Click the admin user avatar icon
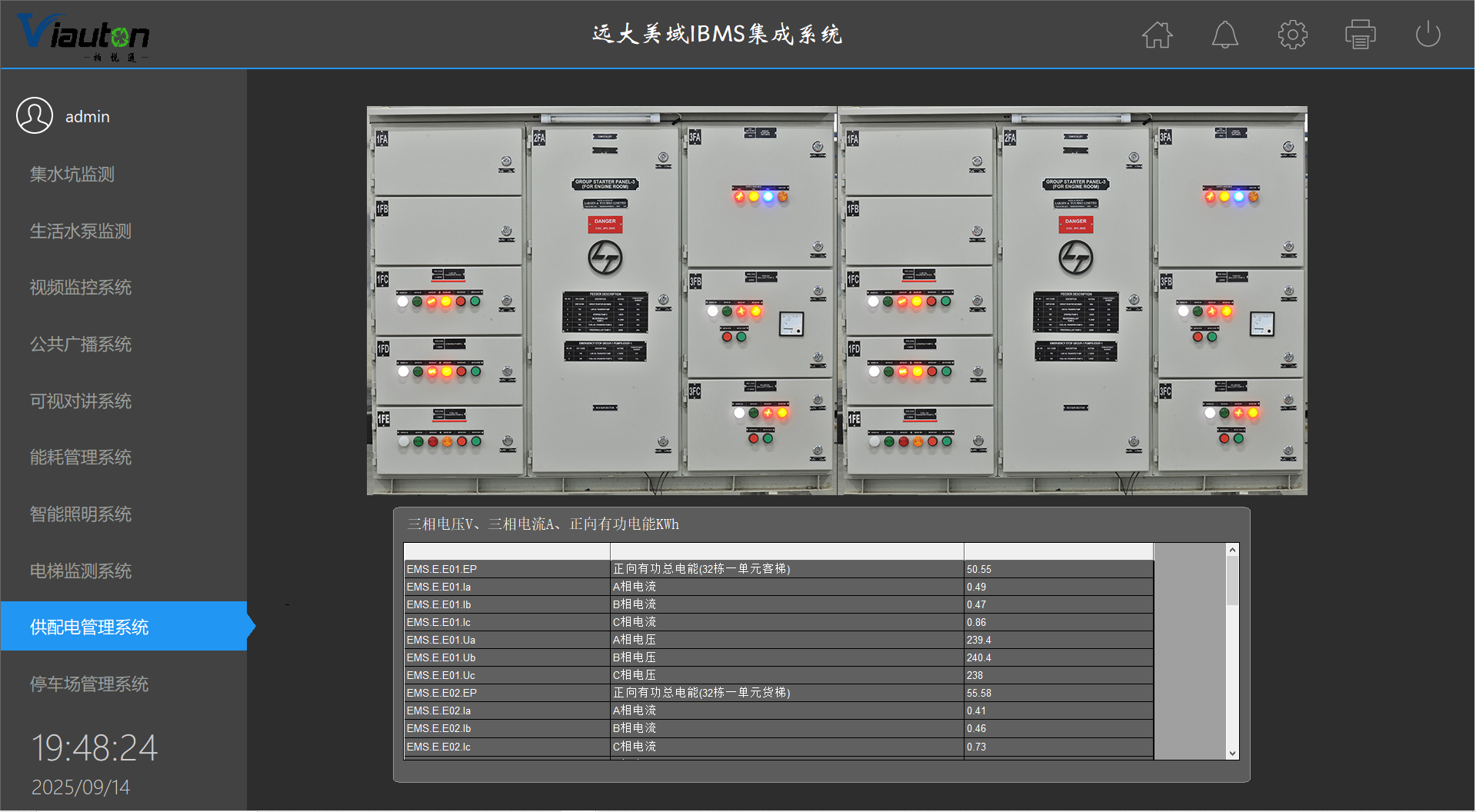Screen dimensions: 1476x812 coord(35,116)
